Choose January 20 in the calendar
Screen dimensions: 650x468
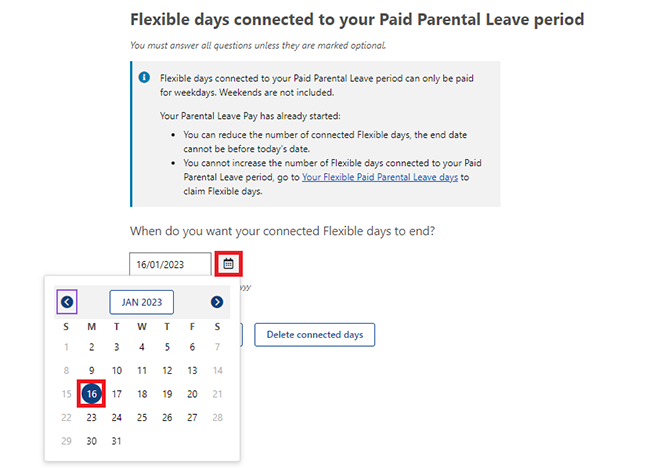click(x=192, y=394)
